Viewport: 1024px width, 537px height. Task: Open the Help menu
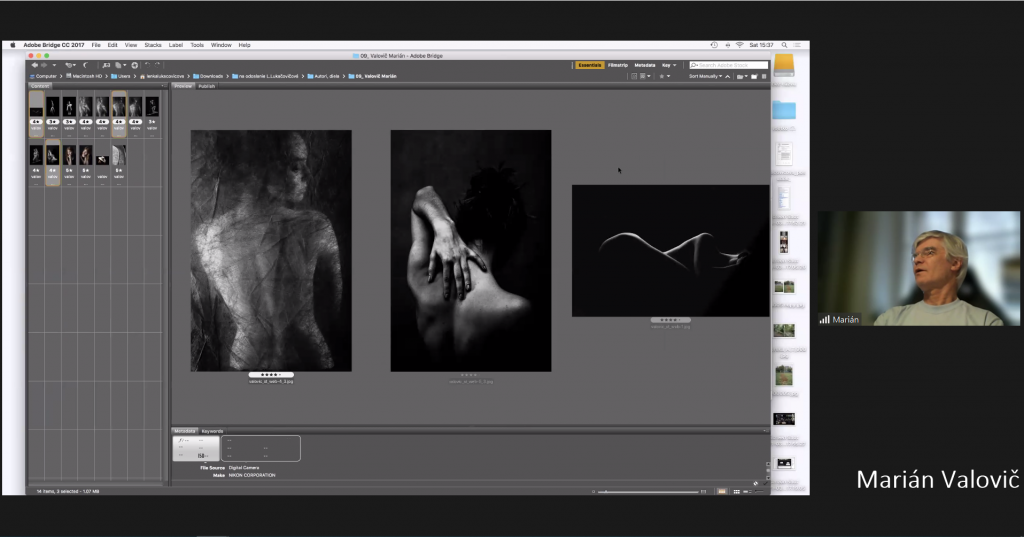pyautogui.click(x=244, y=45)
